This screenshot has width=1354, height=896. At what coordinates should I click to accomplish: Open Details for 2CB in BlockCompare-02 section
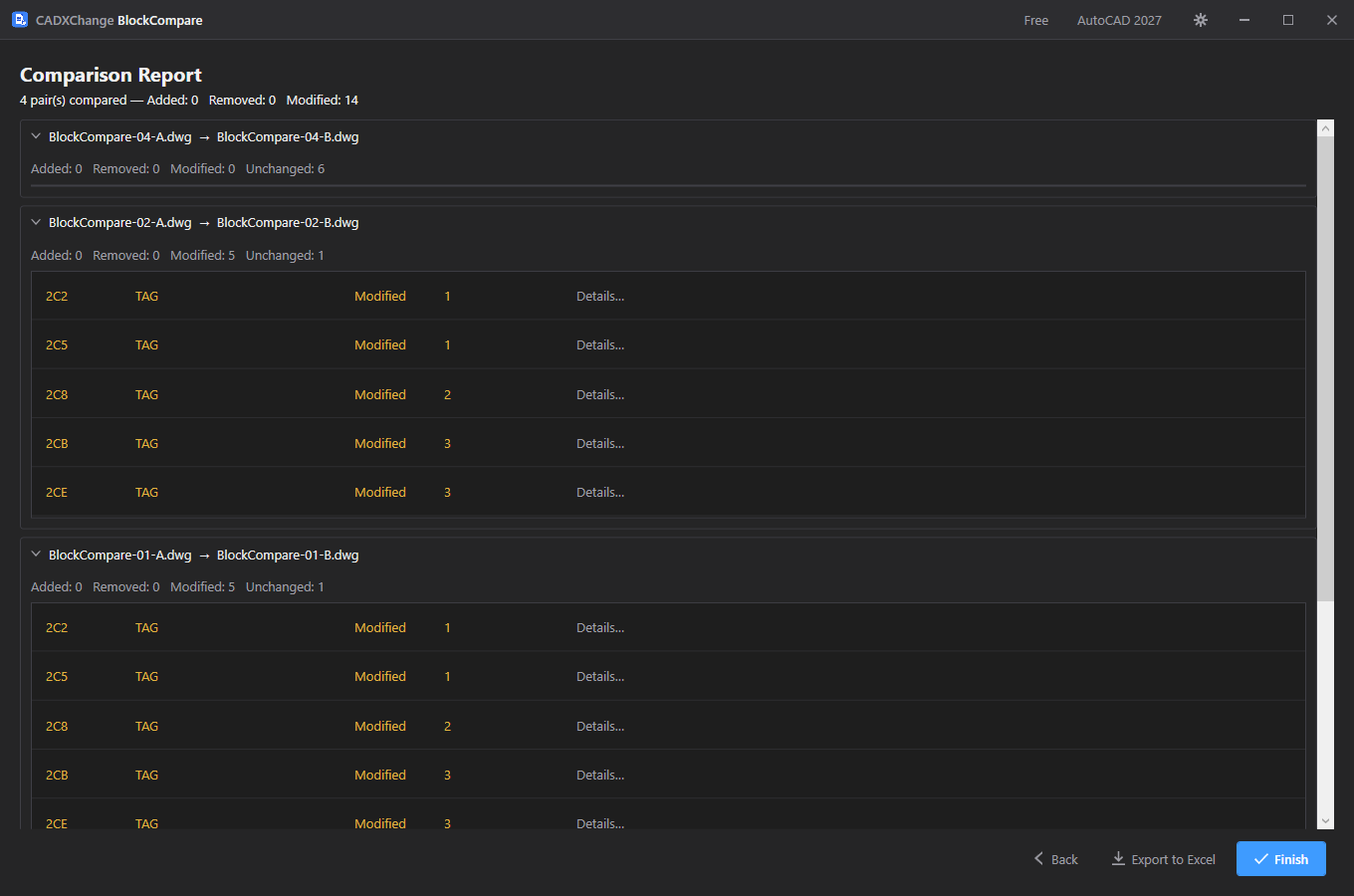tap(600, 443)
